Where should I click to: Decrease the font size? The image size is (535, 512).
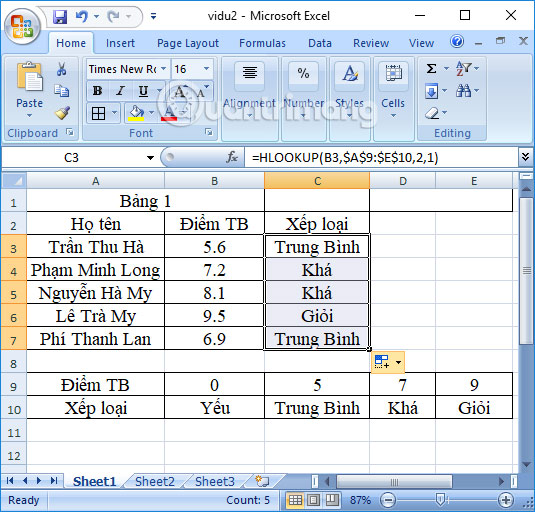[x=201, y=92]
